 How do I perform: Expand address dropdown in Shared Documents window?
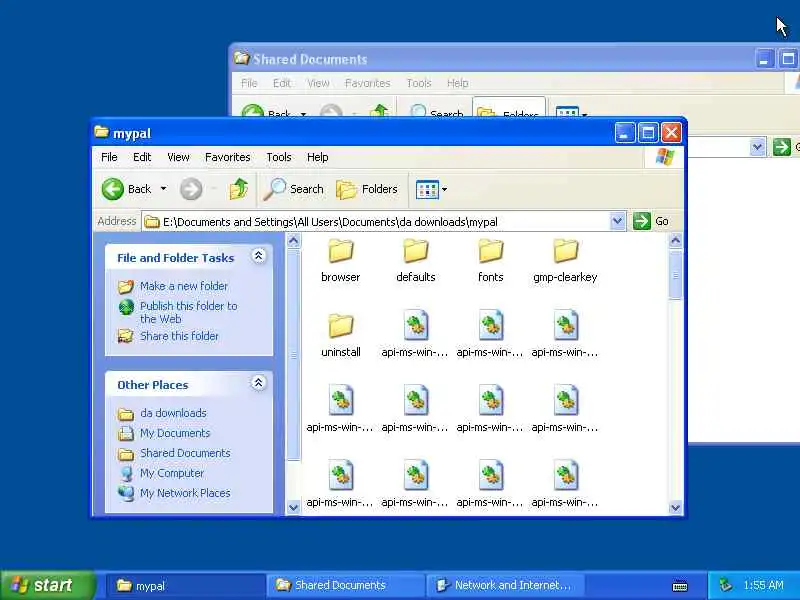point(758,147)
